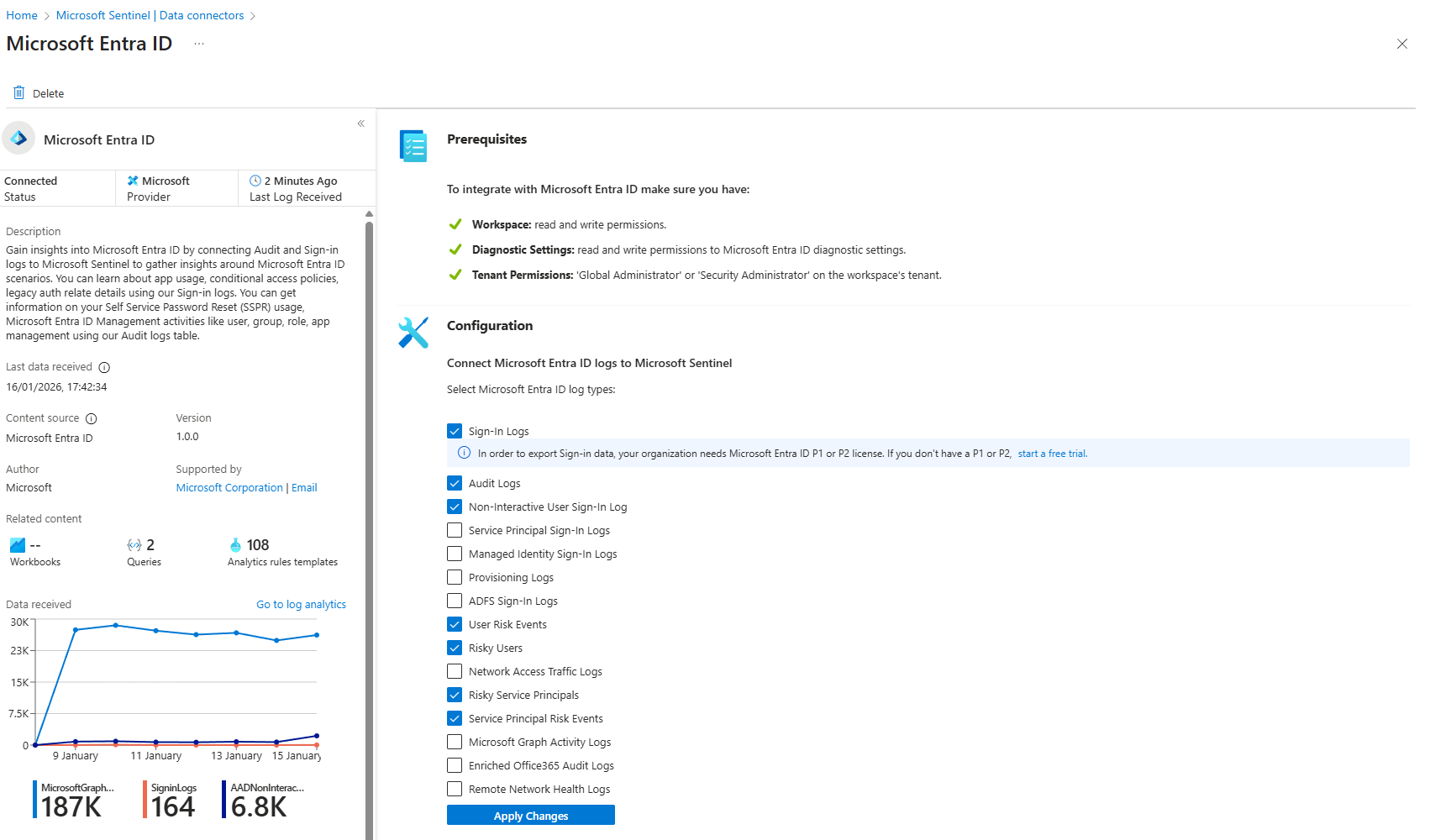Click the info icon beside Last data received
1430x840 pixels.
coord(104,367)
